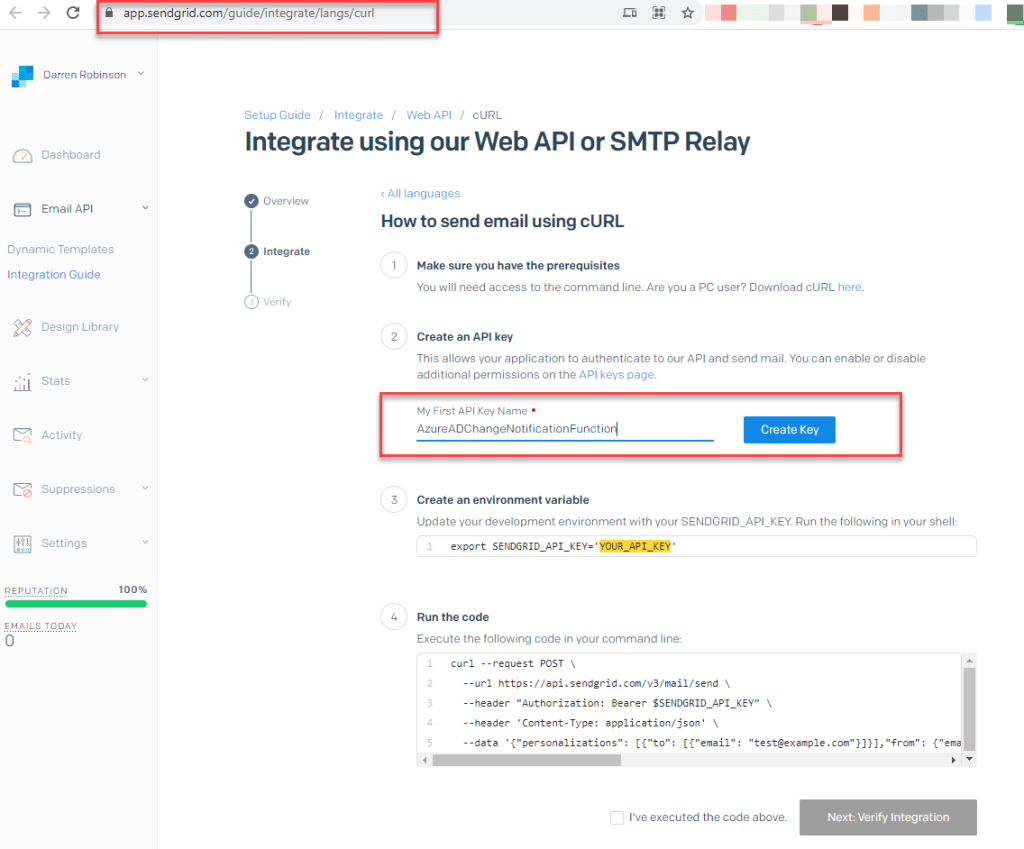Click the QR code icon in address bar
The height and width of the screenshot is (849, 1024).
pyautogui.click(x=659, y=12)
